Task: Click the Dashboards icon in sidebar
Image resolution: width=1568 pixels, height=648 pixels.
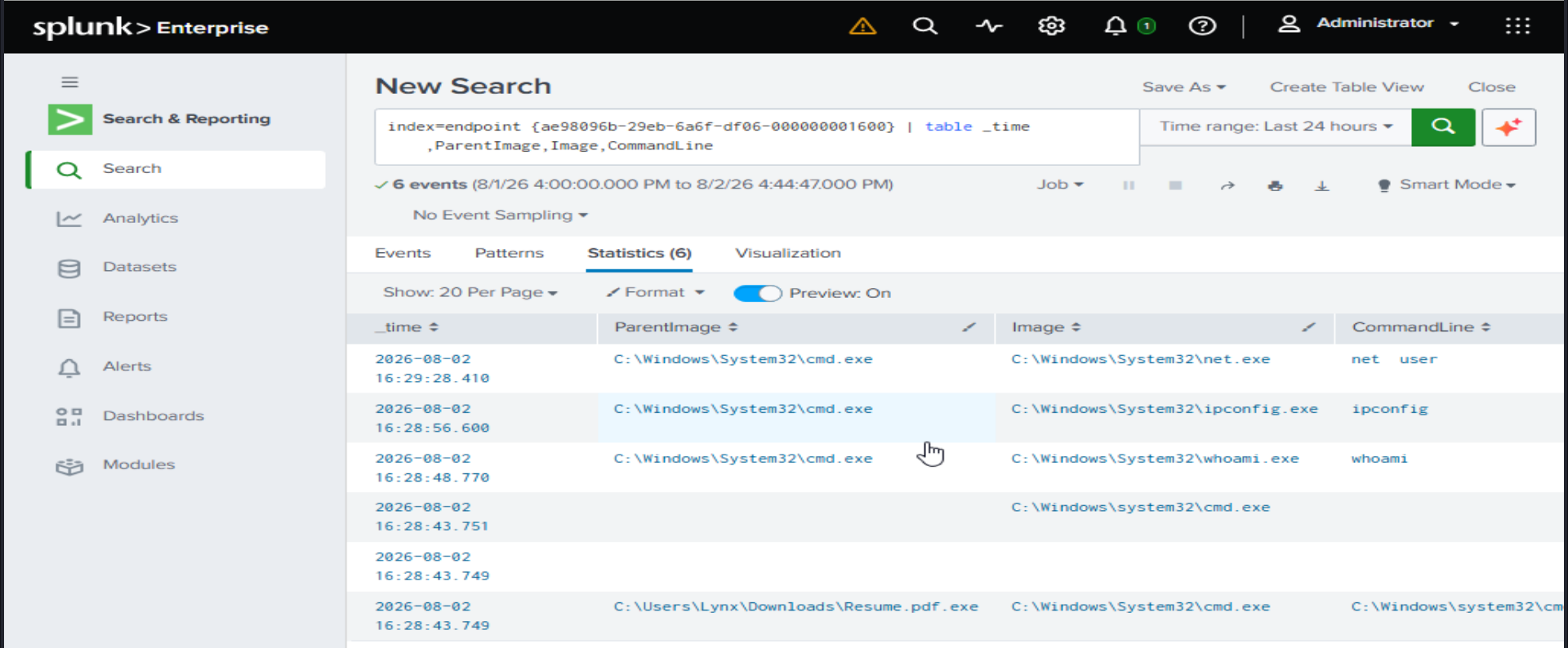Action: pyautogui.click(x=69, y=417)
